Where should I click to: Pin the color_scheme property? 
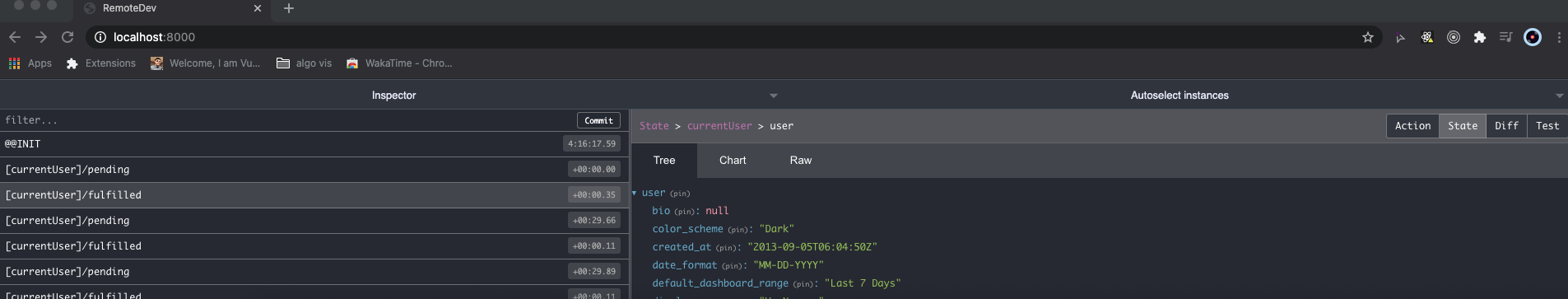coord(738,230)
